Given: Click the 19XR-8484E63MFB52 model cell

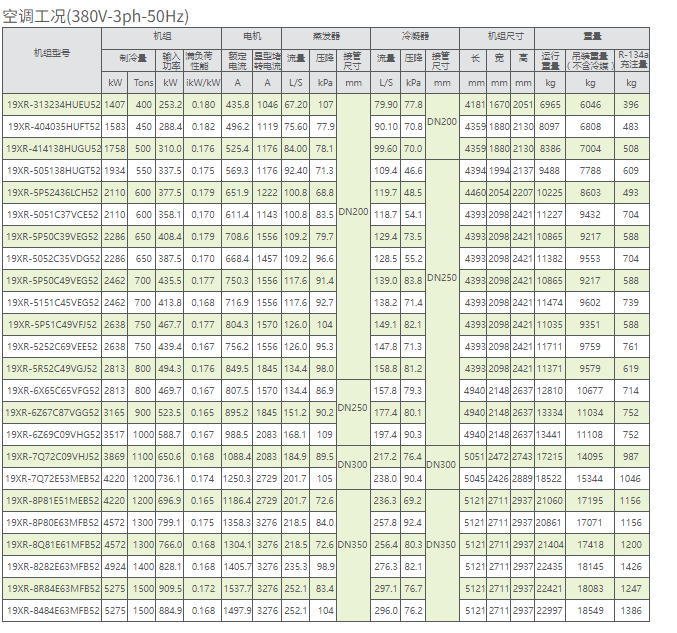Looking at the screenshot, I should [x=52, y=610].
